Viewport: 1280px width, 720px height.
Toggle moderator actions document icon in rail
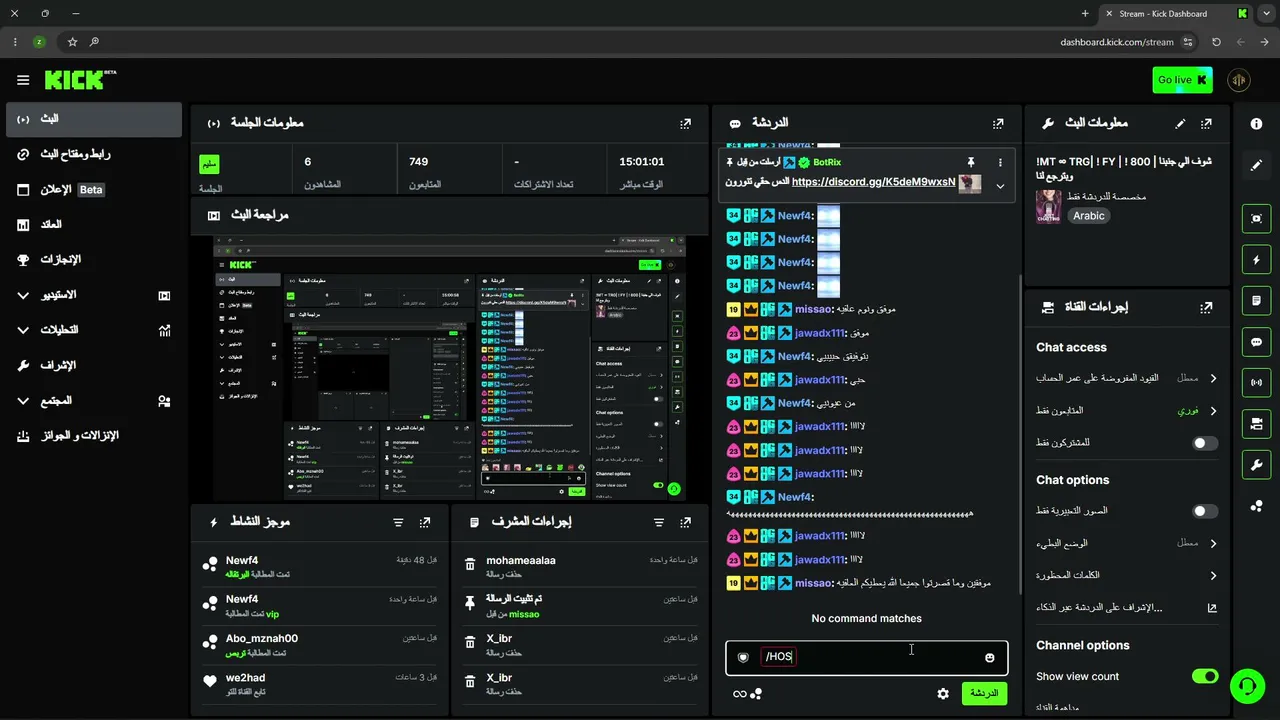[x=1256, y=300]
